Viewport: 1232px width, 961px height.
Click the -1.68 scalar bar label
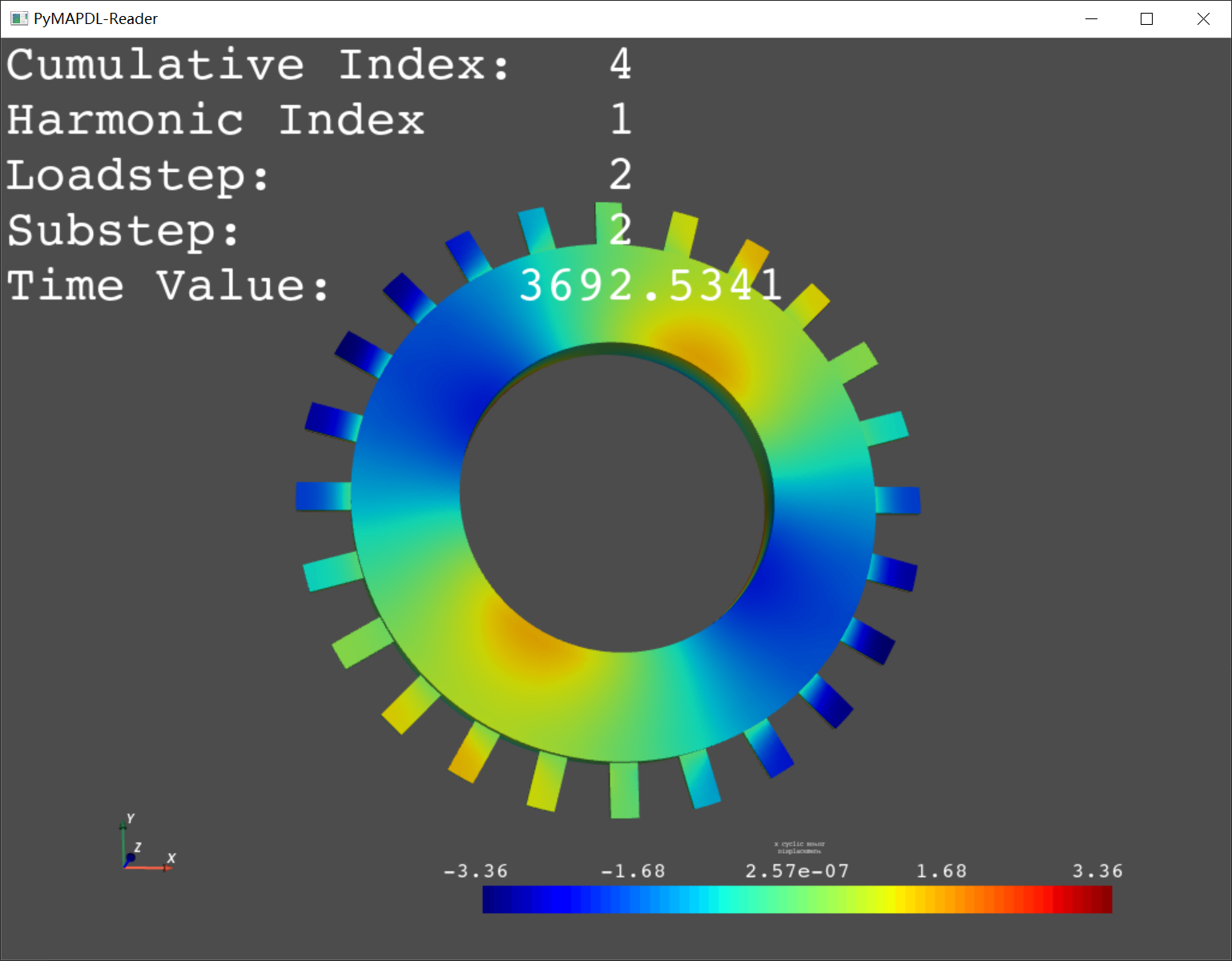point(633,871)
